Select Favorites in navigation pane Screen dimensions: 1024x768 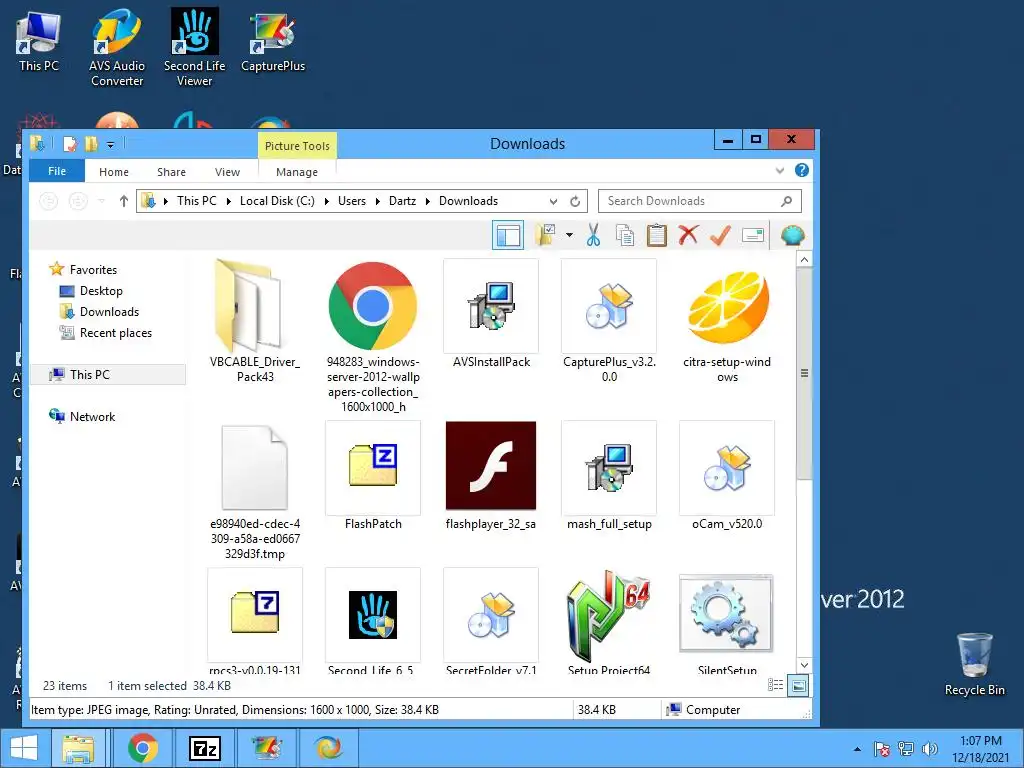[93, 270]
